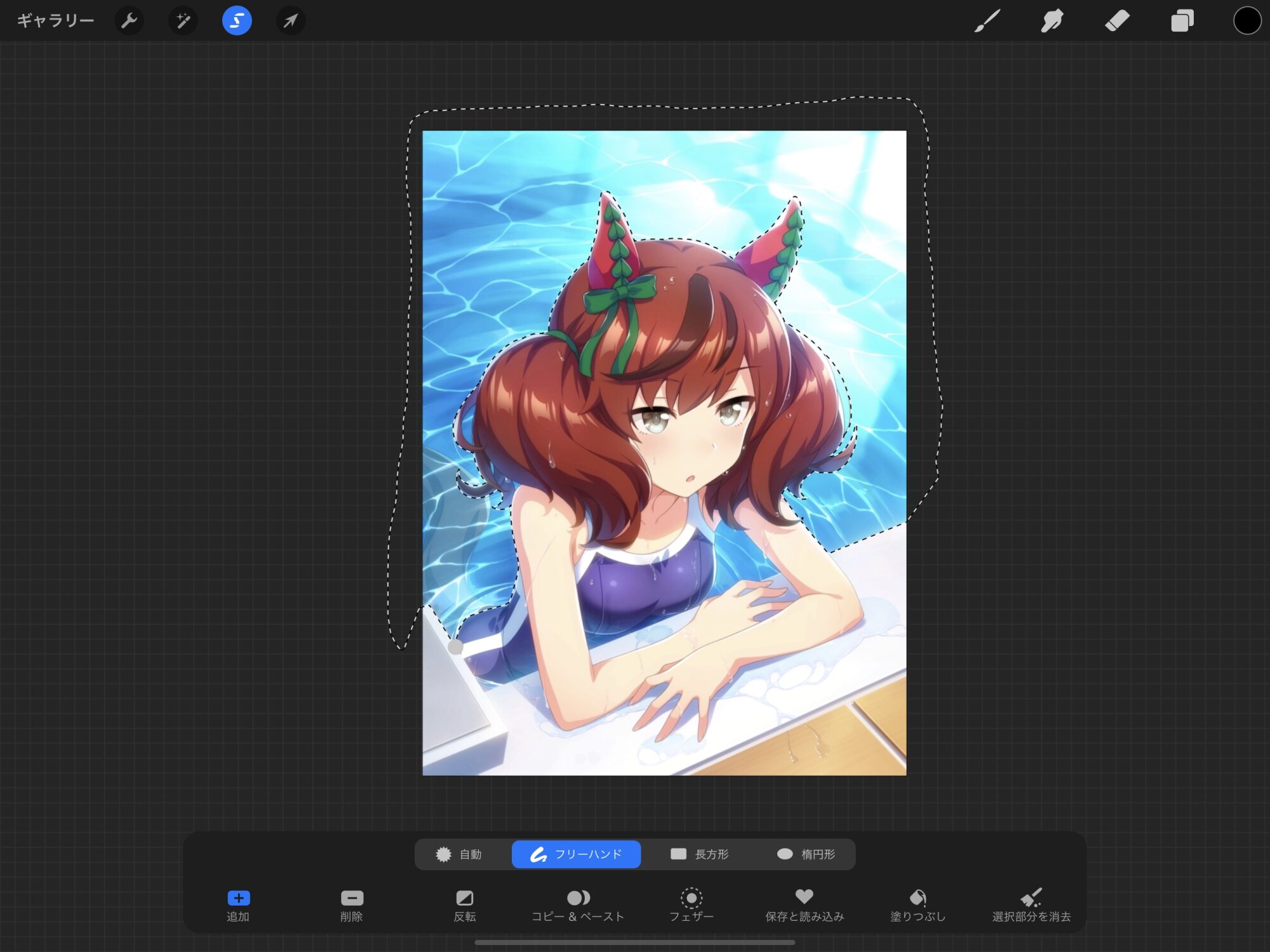Image resolution: width=1270 pixels, height=952 pixels.
Task: Select the Smudge tool
Action: pyautogui.click(x=1052, y=21)
